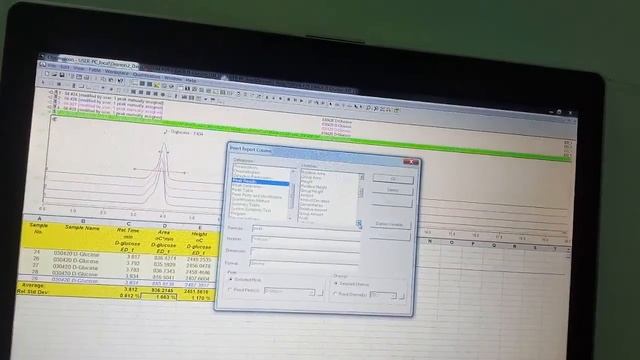Open the Fixed Peak(s) dropdown
Screen dimensions: 640x360
(312, 292)
